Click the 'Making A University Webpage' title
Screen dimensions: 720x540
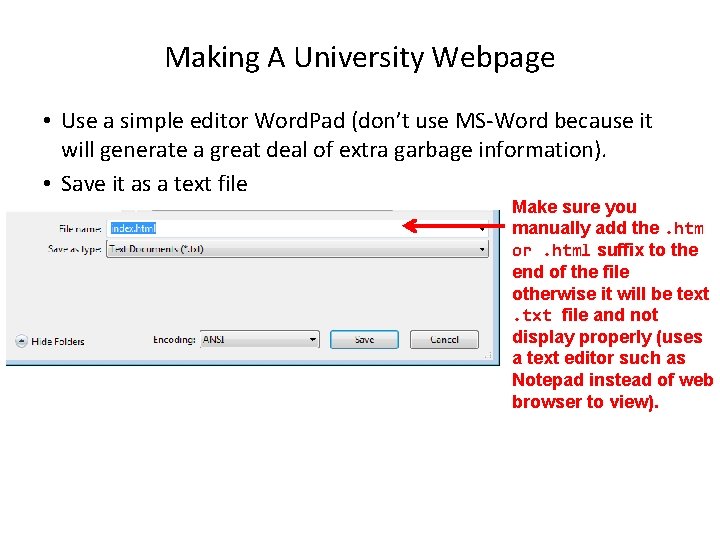click(360, 57)
